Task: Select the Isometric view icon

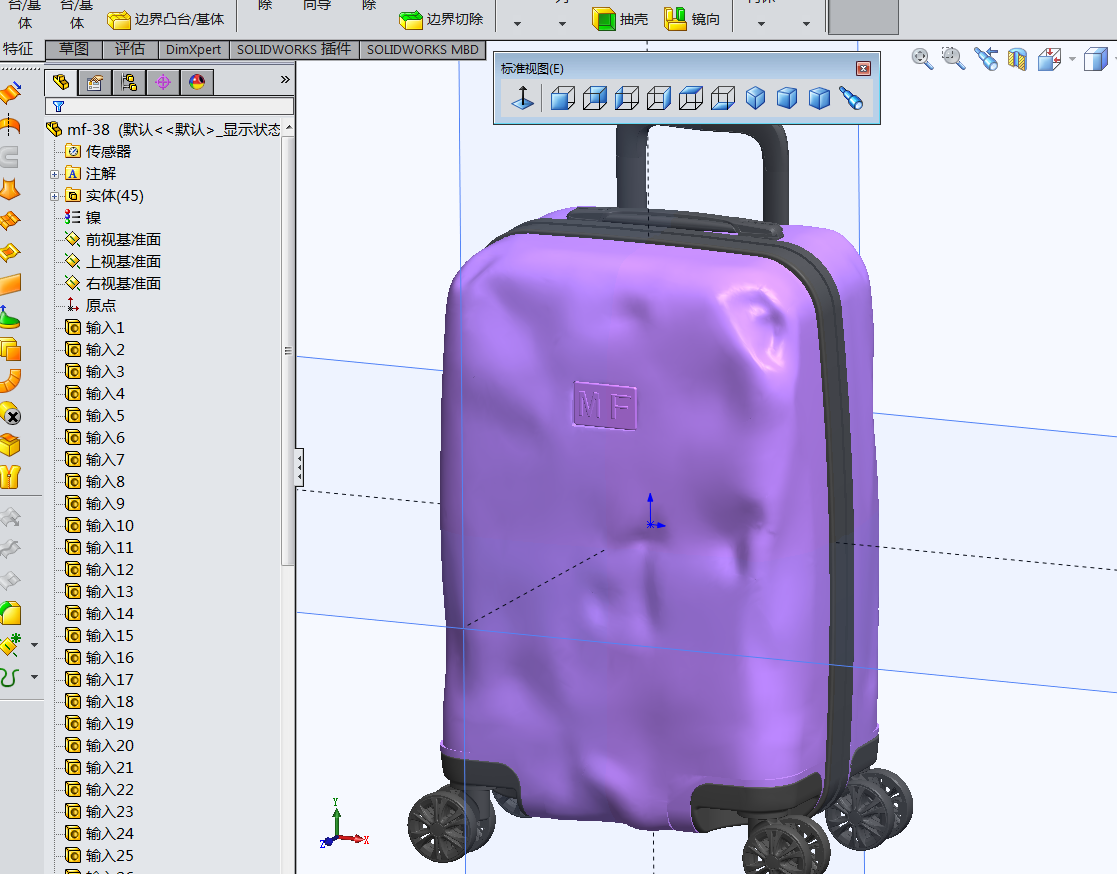Action: tap(755, 98)
